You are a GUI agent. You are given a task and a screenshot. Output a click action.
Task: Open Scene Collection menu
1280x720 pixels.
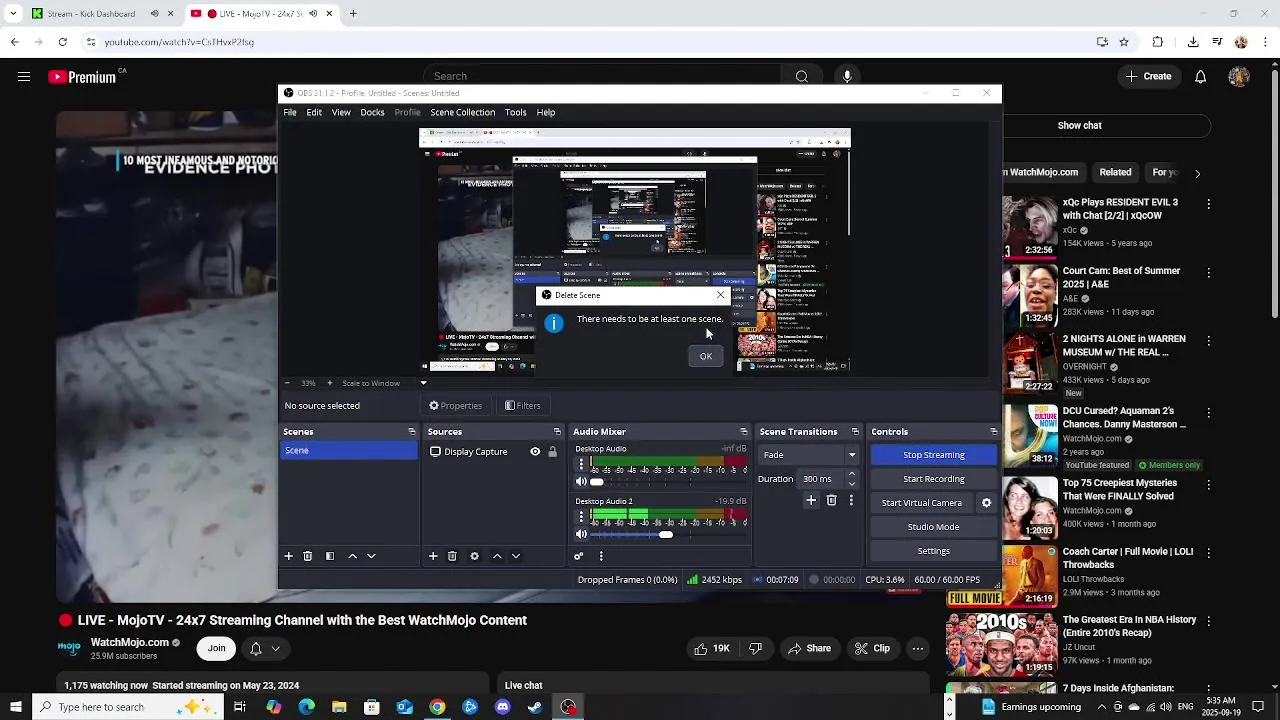[x=462, y=112]
